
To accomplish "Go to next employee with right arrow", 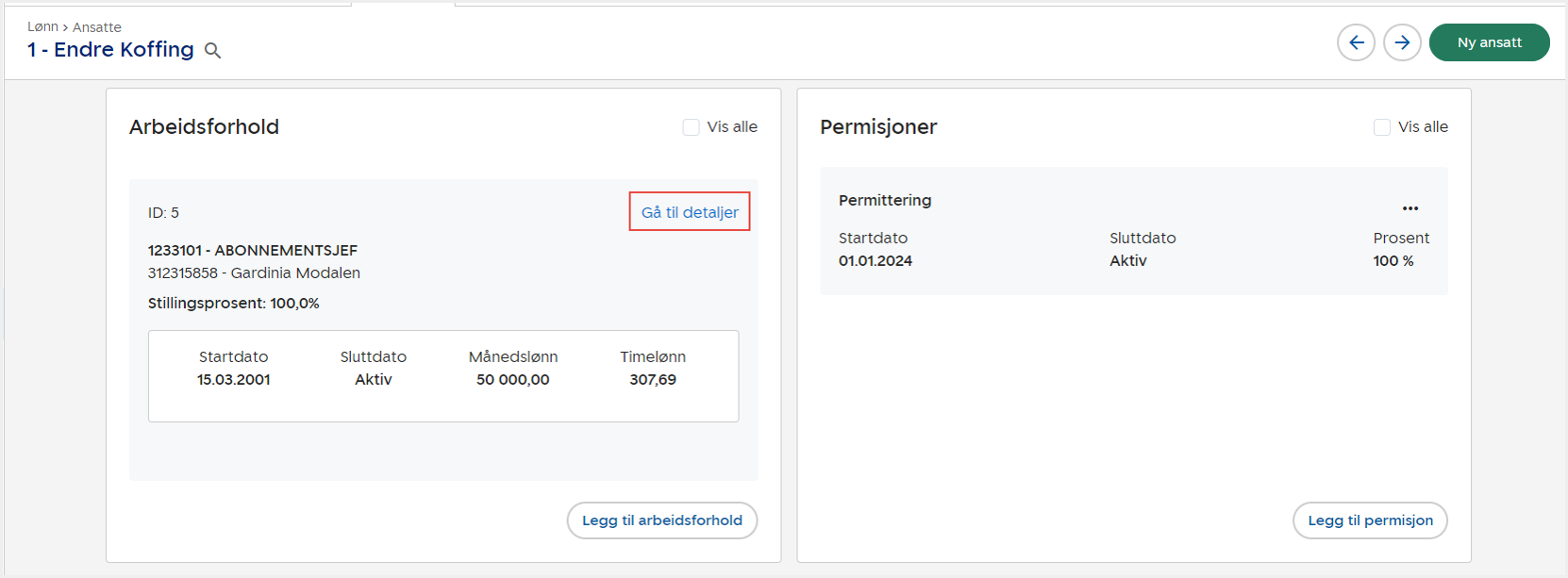I will coord(1402,42).
